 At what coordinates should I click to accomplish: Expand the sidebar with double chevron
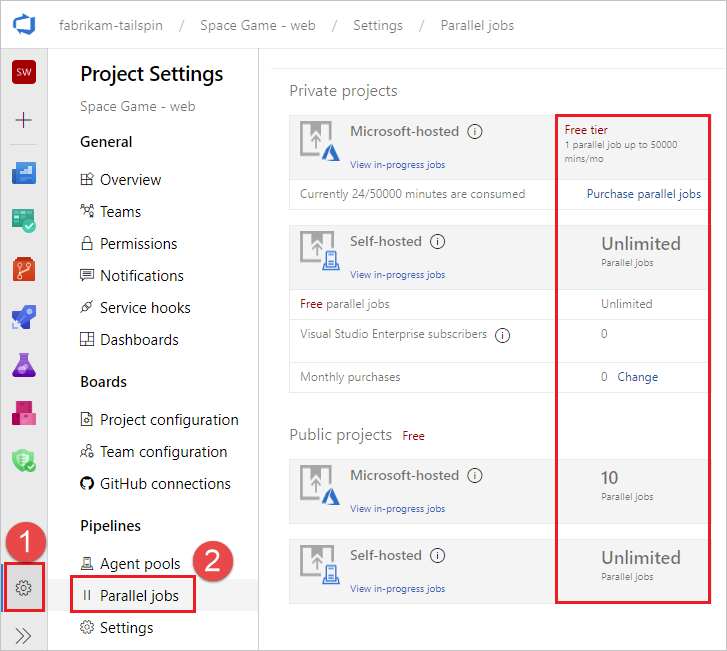tap(24, 636)
